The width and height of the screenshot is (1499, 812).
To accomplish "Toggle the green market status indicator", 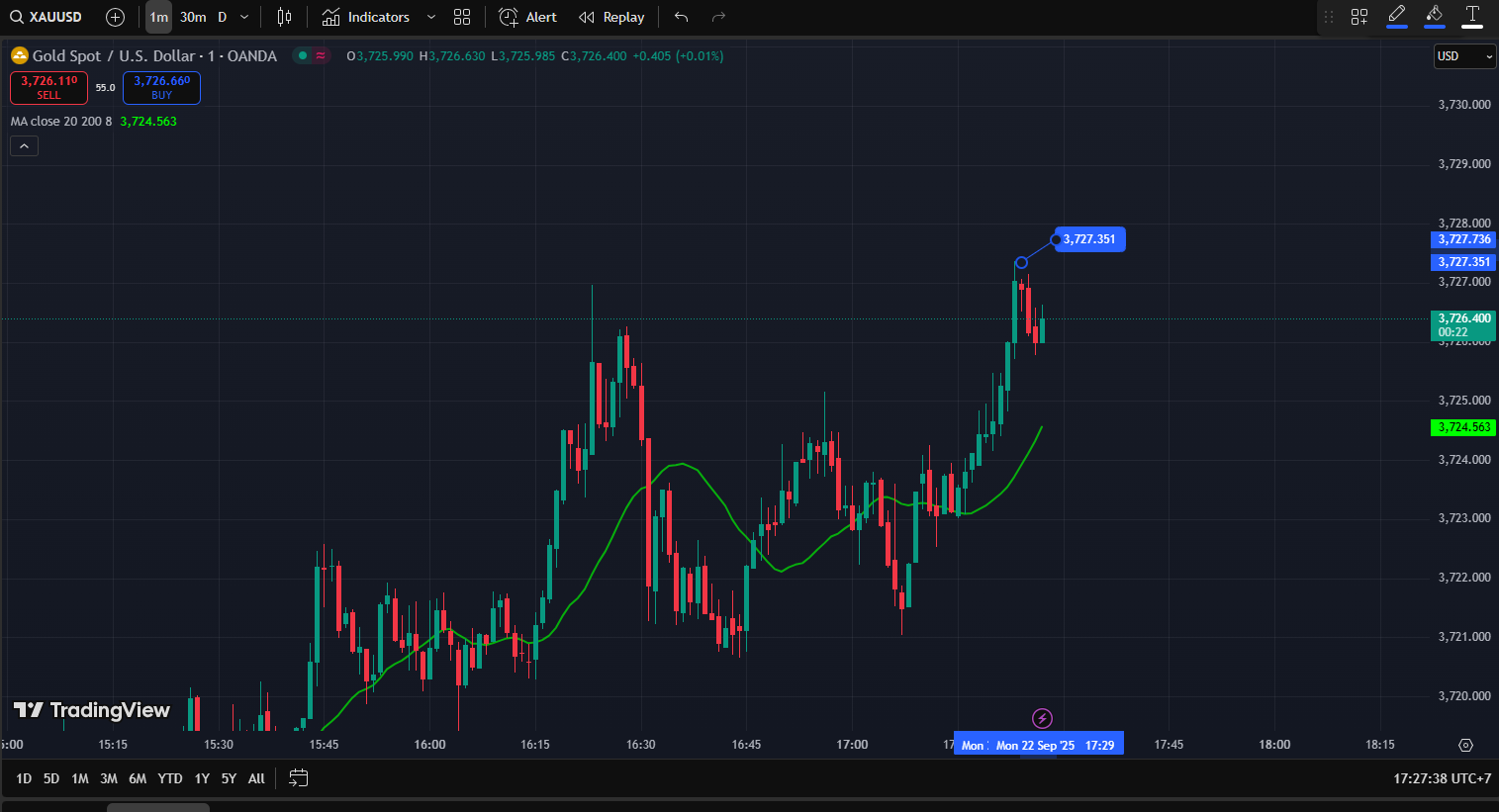I will 303,56.
